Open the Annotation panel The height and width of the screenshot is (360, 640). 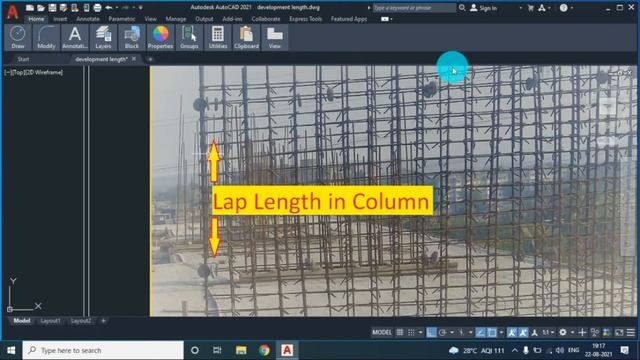click(75, 37)
